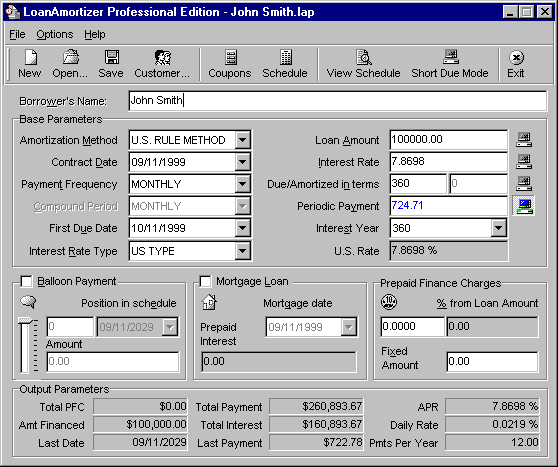Expand the Amortization Method dropdown
Screen dimensions: 558x467
tap(242, 140)
